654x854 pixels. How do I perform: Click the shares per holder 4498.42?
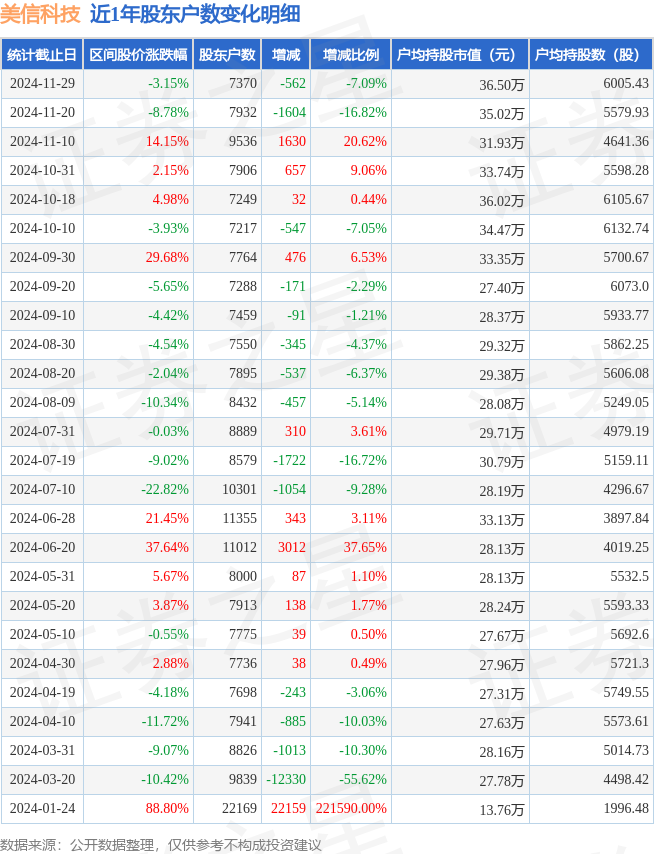point(626,779)
